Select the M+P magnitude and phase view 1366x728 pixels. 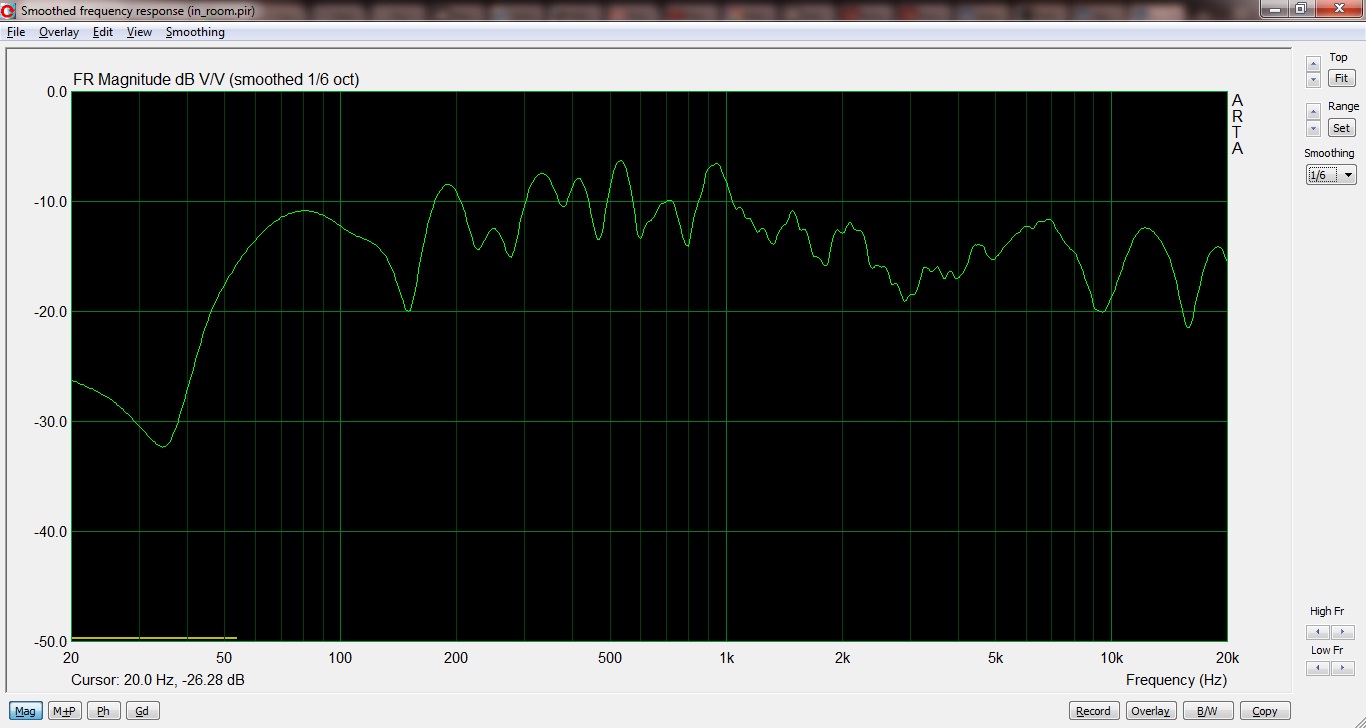coord(64,711)
